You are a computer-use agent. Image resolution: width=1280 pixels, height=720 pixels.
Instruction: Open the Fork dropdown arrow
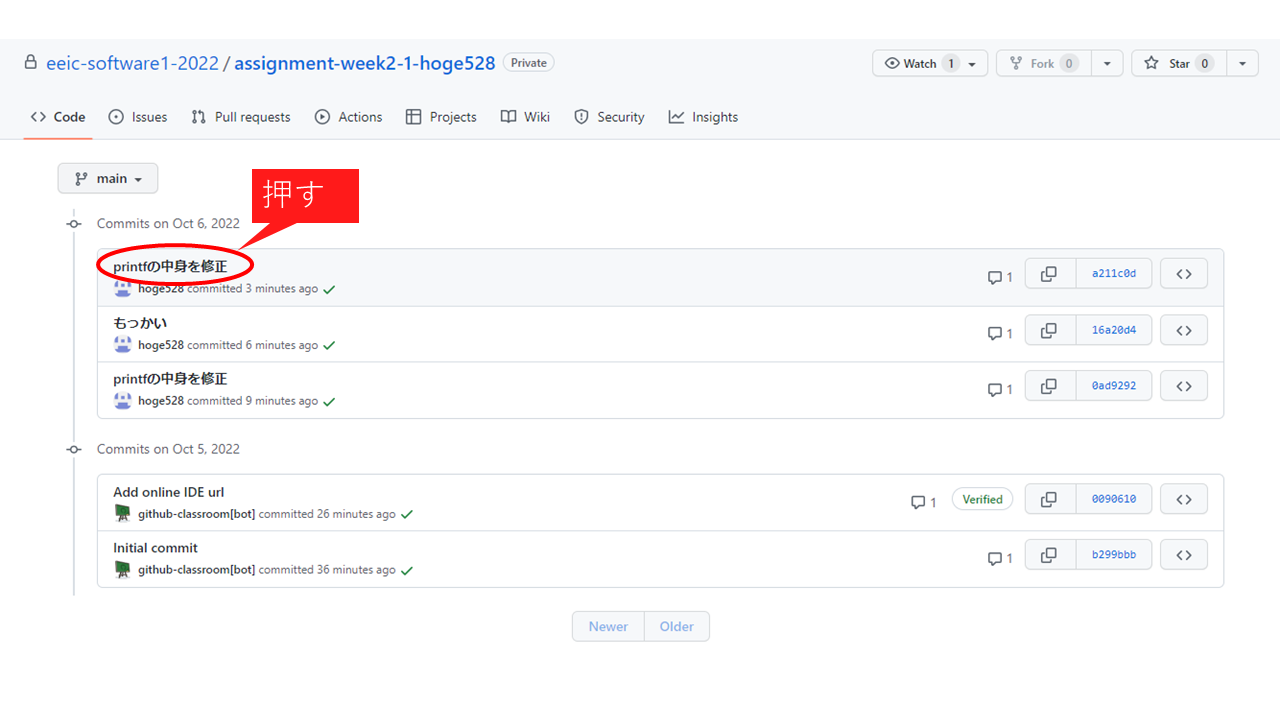(1107, 63)
